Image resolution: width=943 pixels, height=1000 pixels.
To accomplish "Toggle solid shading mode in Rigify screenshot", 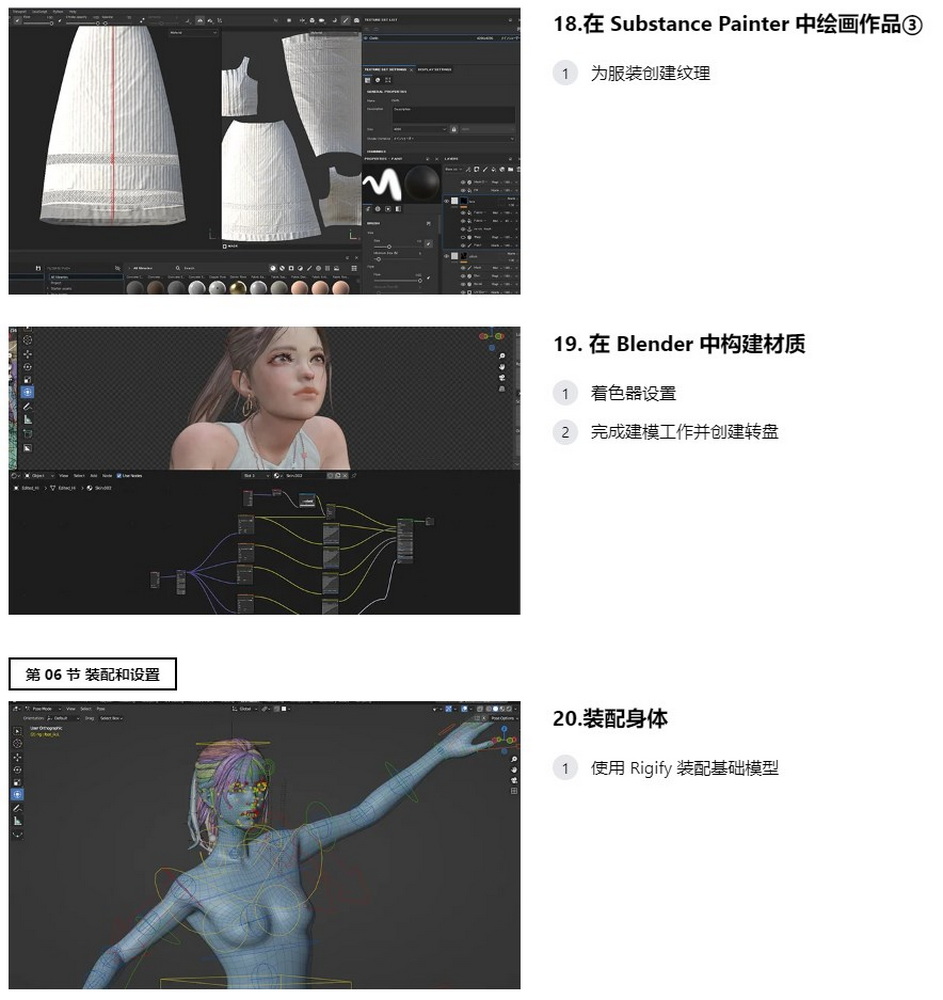I will pos(495,709).
